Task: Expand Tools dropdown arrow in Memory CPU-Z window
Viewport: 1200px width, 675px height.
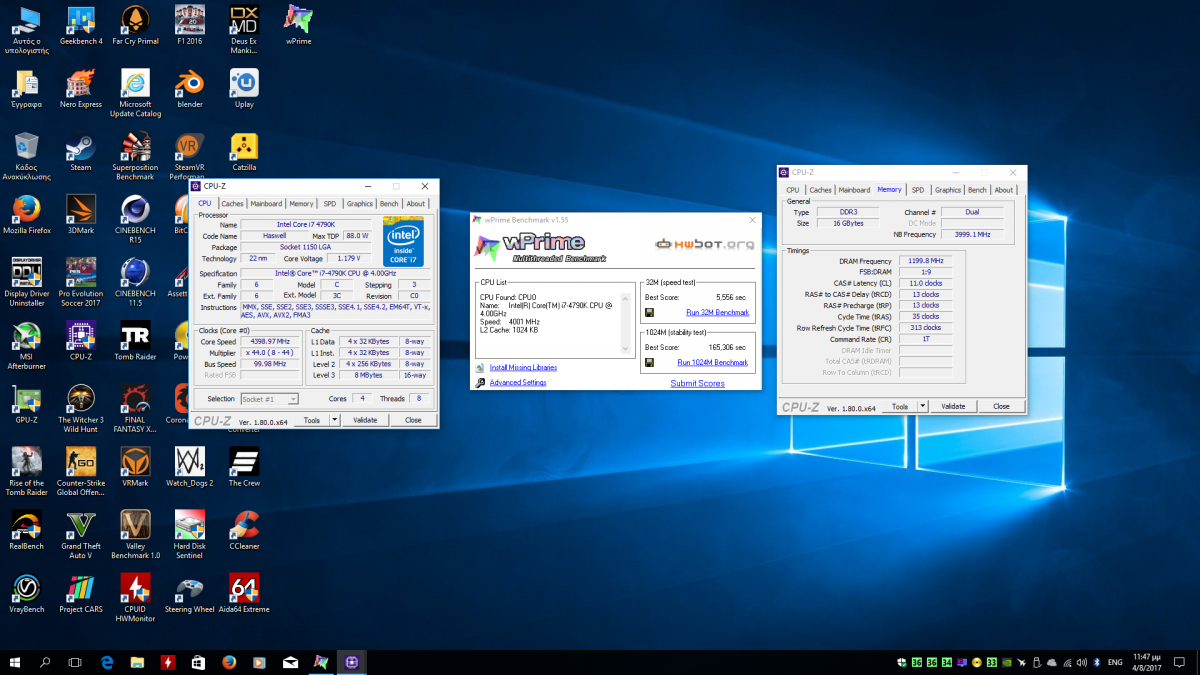Action: [923, 406]
